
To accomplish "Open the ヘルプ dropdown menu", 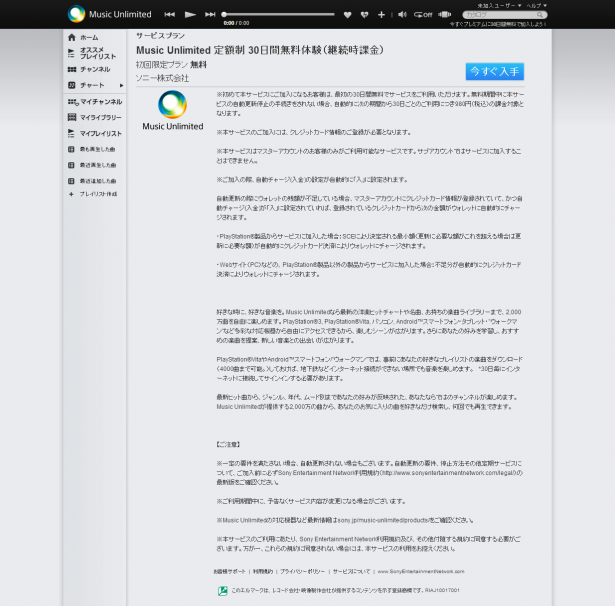I will click(536, 5).
